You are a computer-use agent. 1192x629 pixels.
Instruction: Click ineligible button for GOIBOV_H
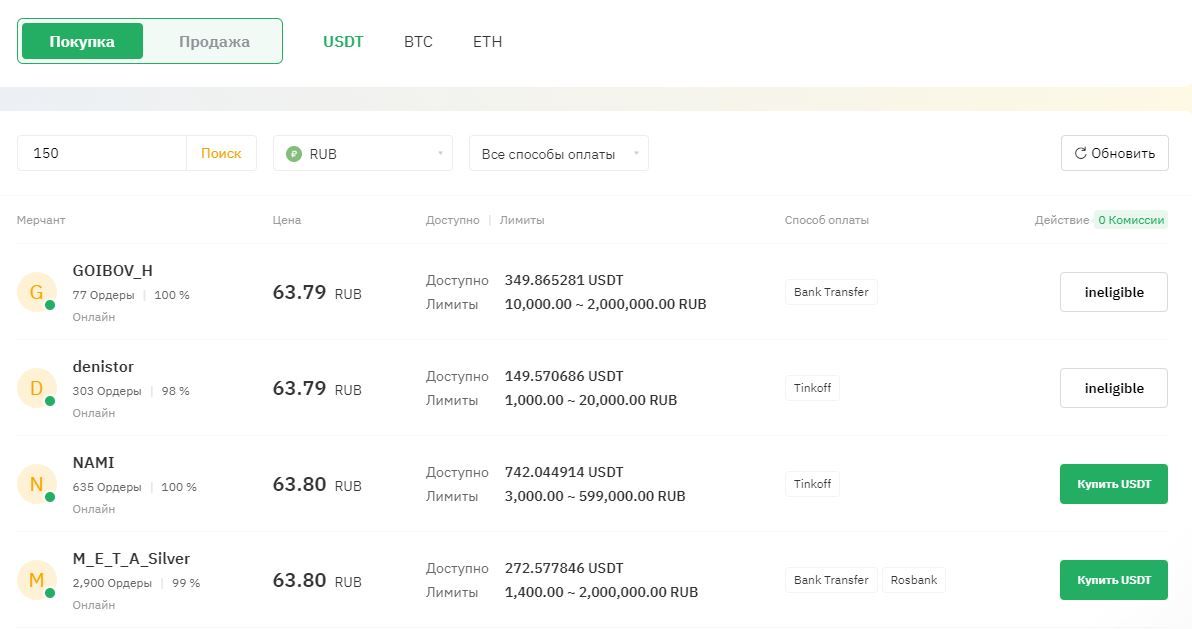(1114, 292)
